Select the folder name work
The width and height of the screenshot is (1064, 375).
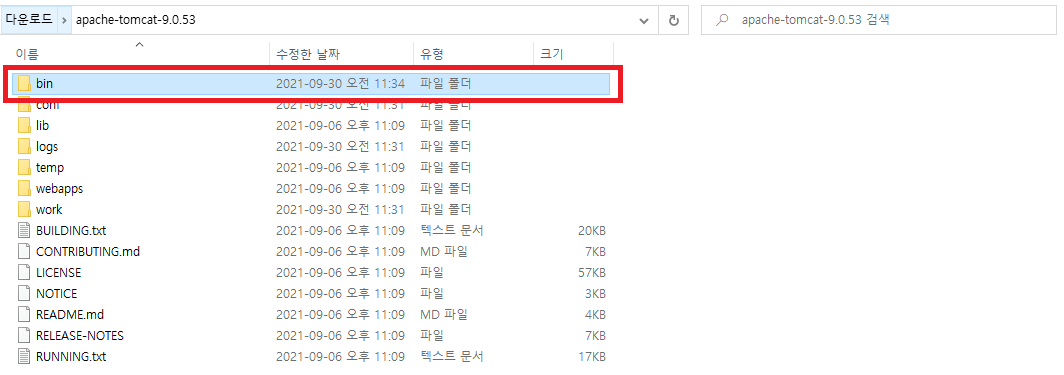(x=49, y=210)
